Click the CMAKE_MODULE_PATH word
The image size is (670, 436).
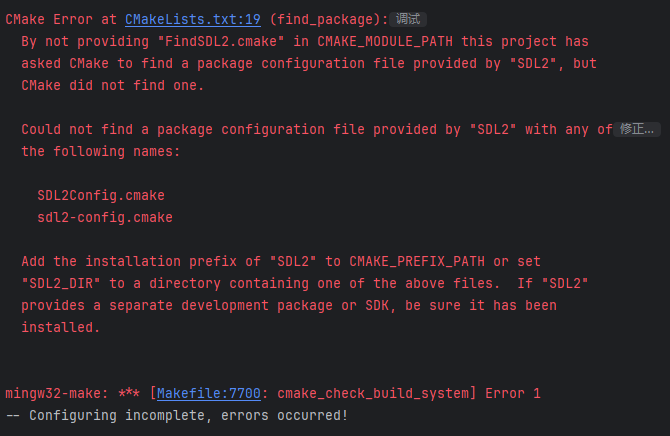(385, 41)
